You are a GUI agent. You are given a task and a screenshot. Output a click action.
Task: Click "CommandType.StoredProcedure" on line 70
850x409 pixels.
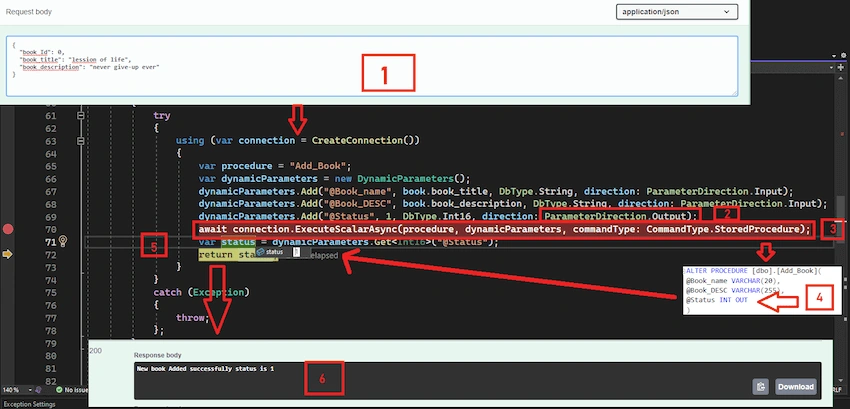coord(723,229)
